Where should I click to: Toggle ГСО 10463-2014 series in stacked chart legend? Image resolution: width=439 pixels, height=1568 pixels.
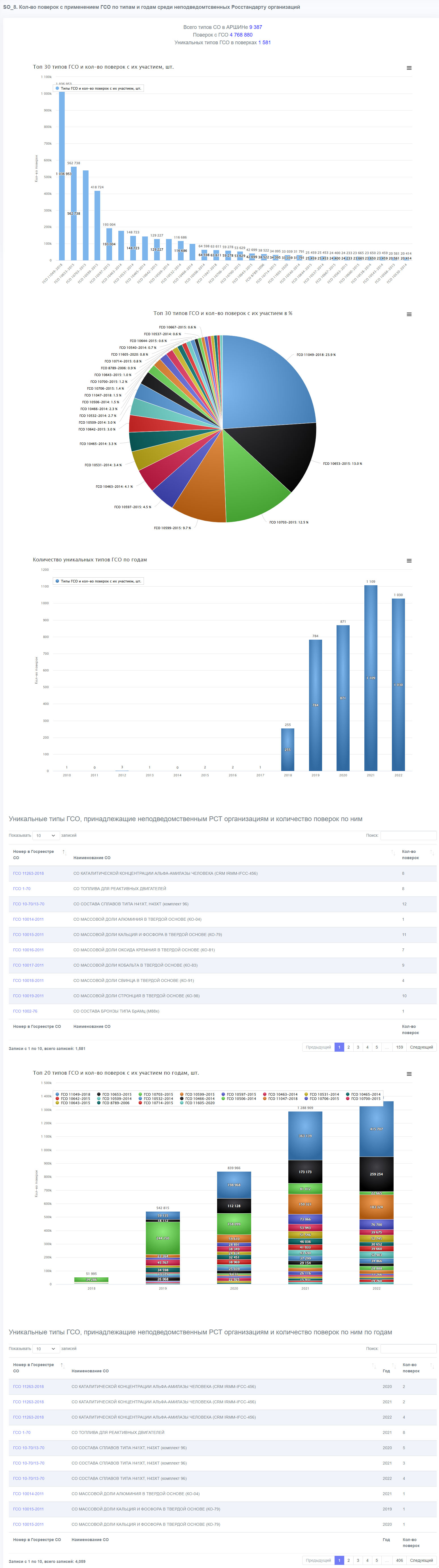click(x=280, y=1094)
